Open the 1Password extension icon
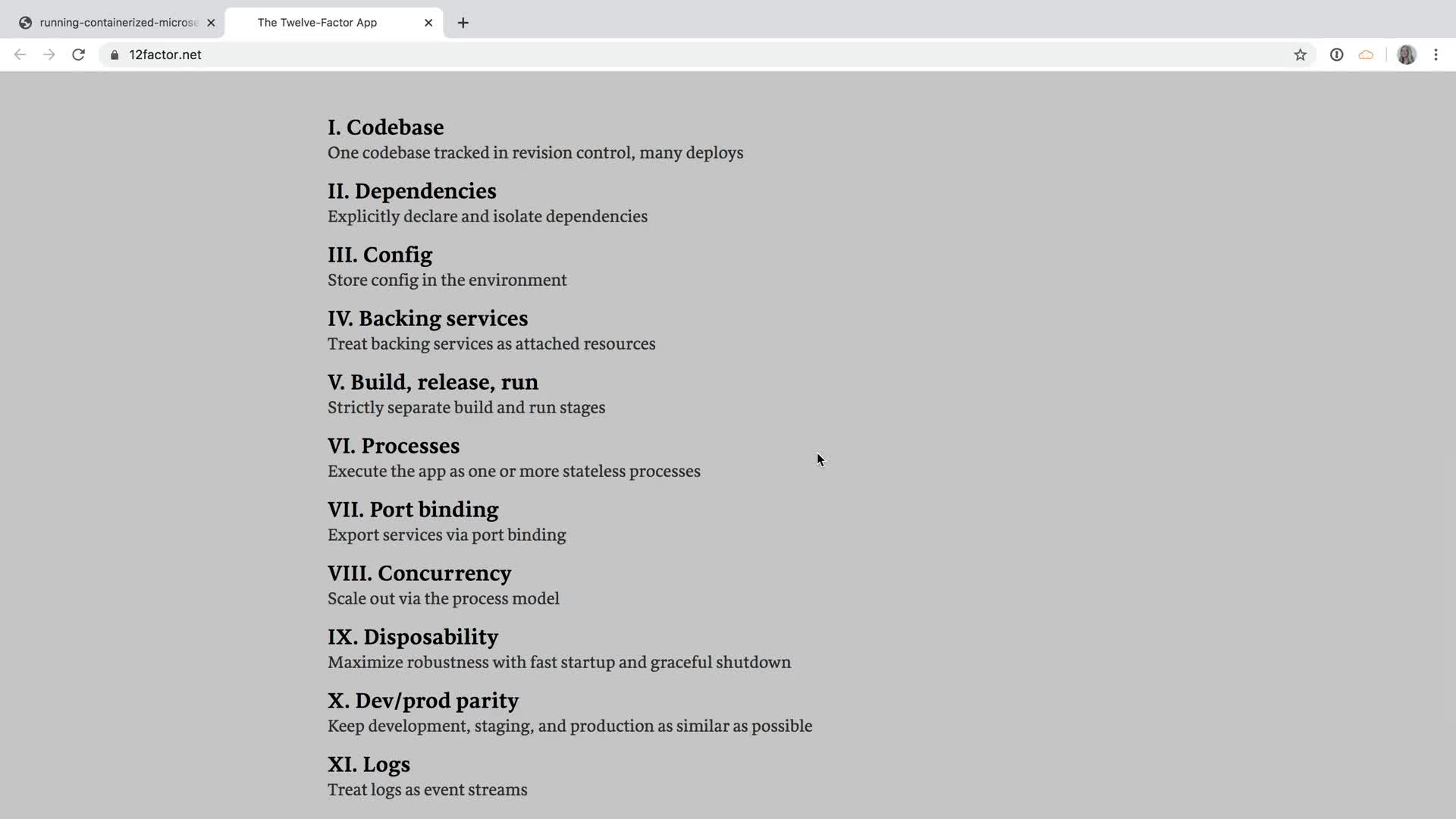 click(x=1336, y=55)
